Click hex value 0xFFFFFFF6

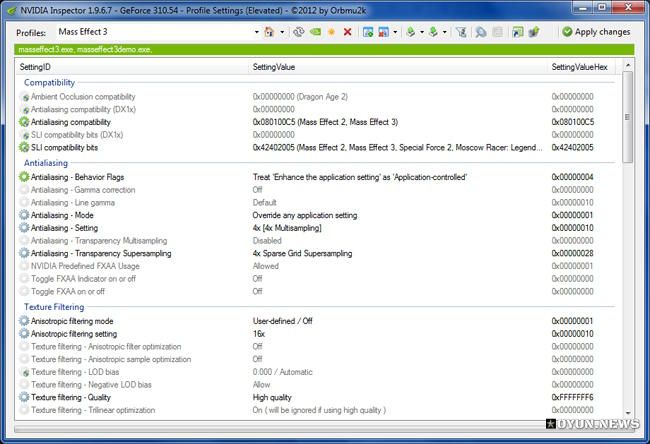click(572, 398)
